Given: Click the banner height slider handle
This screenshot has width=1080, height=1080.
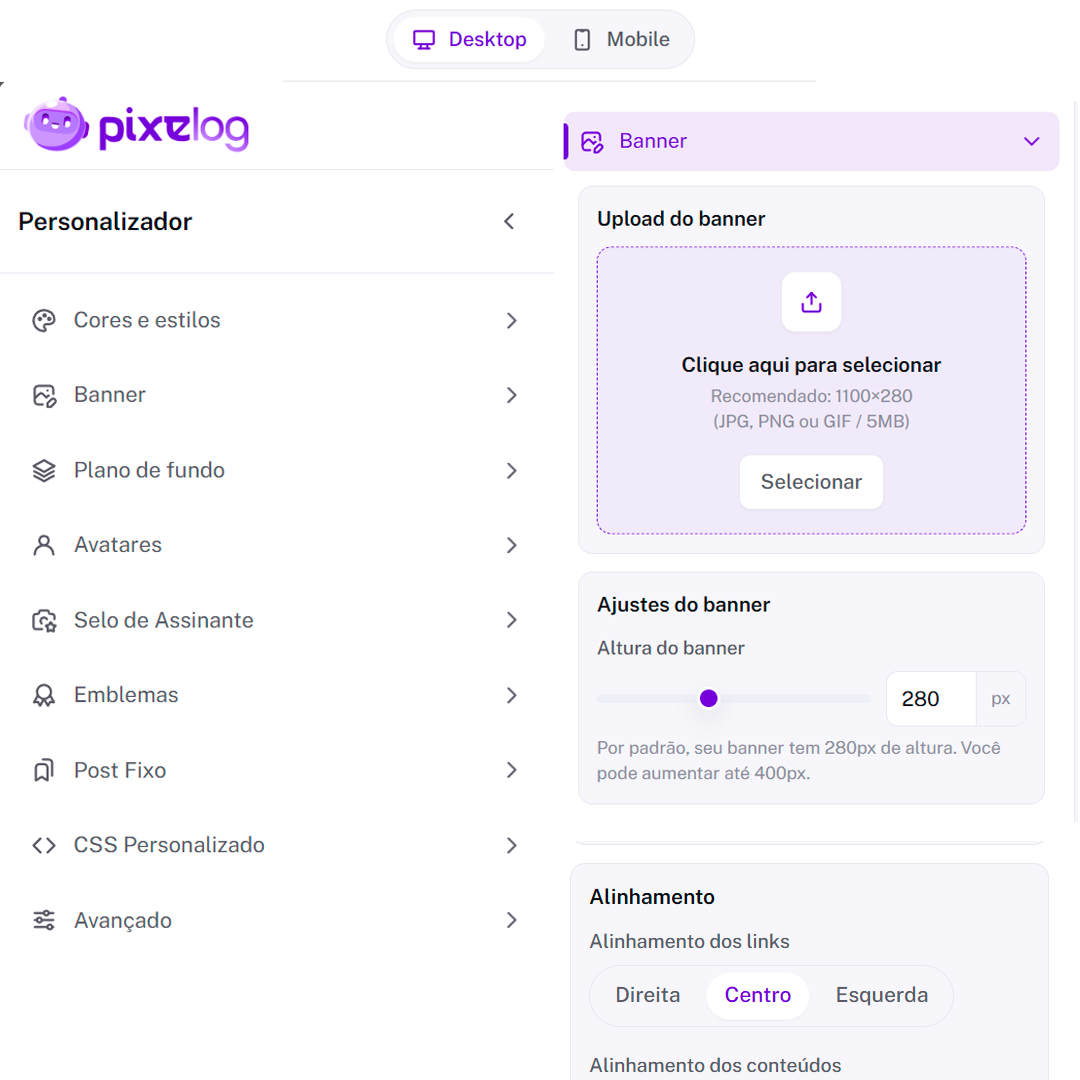Looking at the screenshot, I should click(x=709, y=699).
